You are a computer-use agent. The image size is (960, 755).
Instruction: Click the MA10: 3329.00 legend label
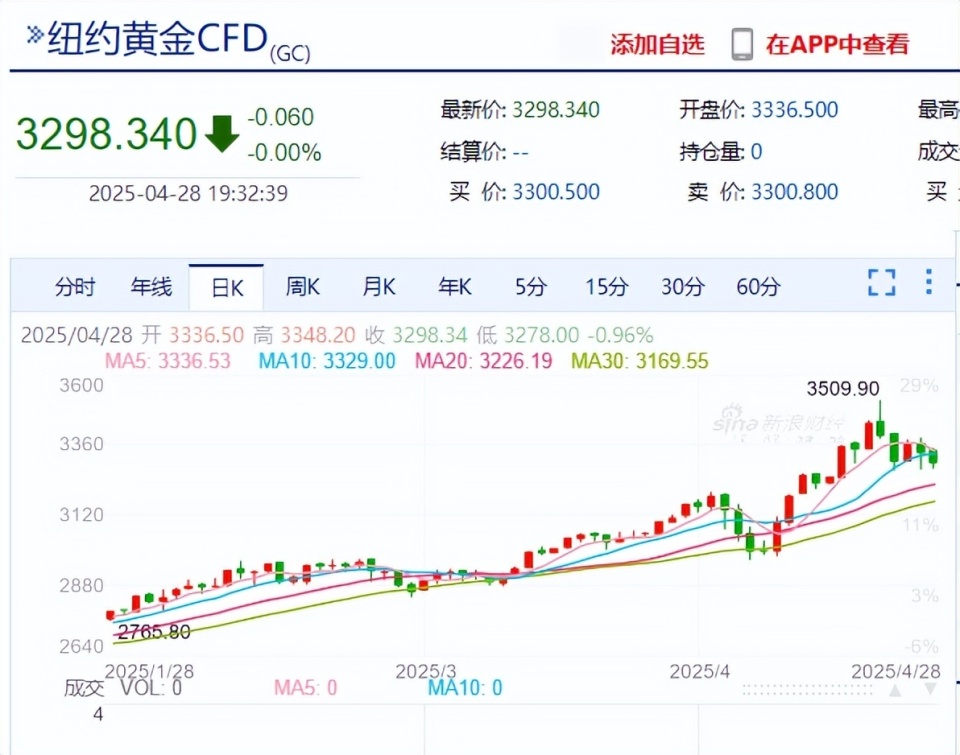[x=327, y=361]
